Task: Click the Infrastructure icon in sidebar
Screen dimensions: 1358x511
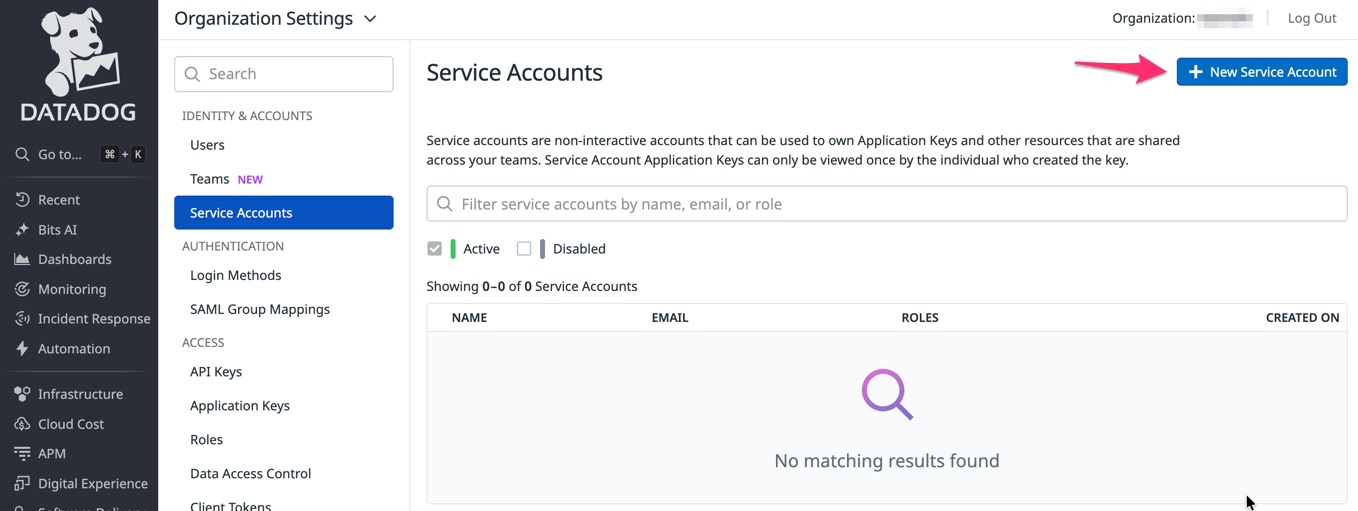Action: point(22,394)
